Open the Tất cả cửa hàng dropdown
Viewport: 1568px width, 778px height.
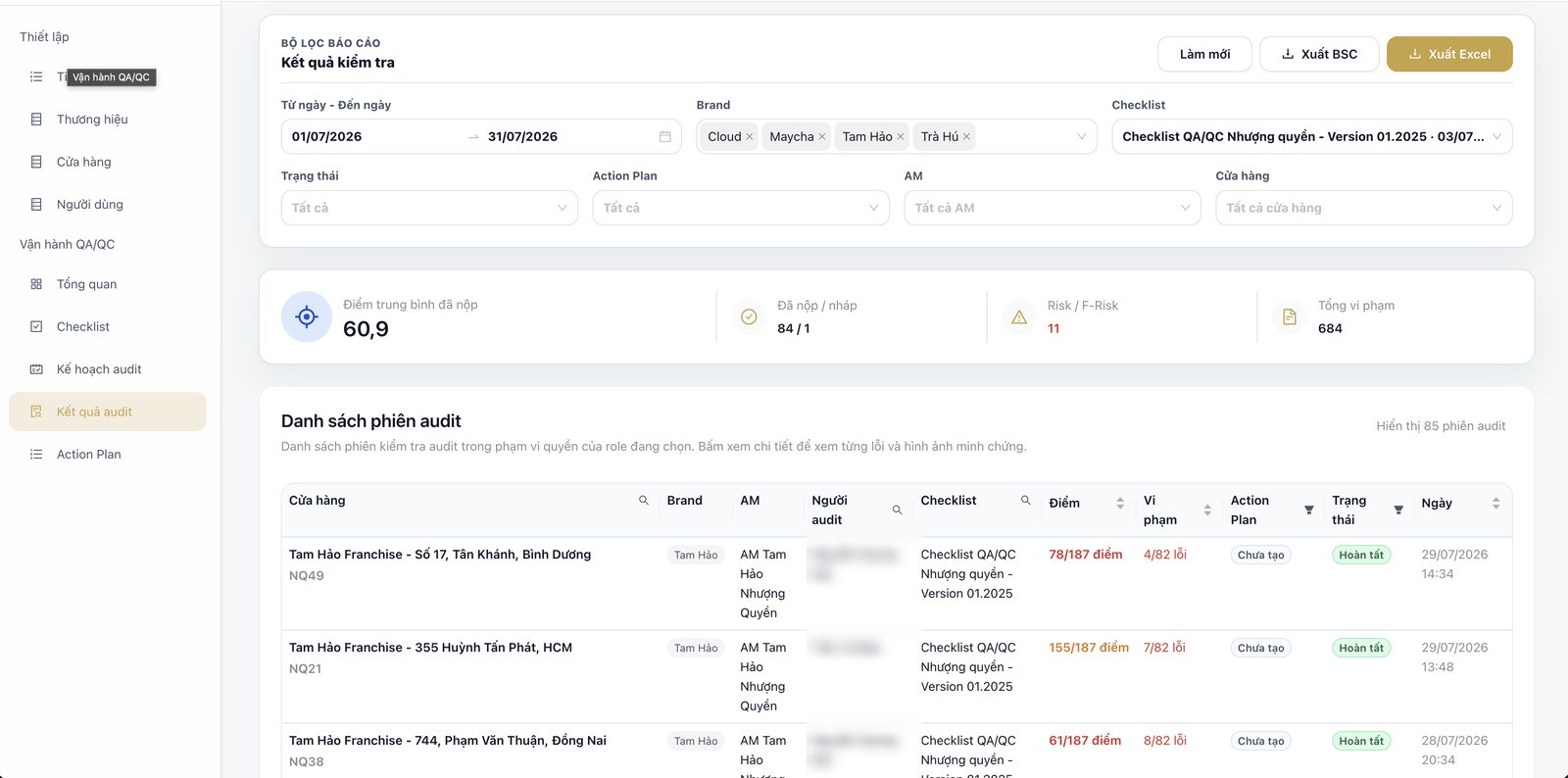coord(1364,208)
